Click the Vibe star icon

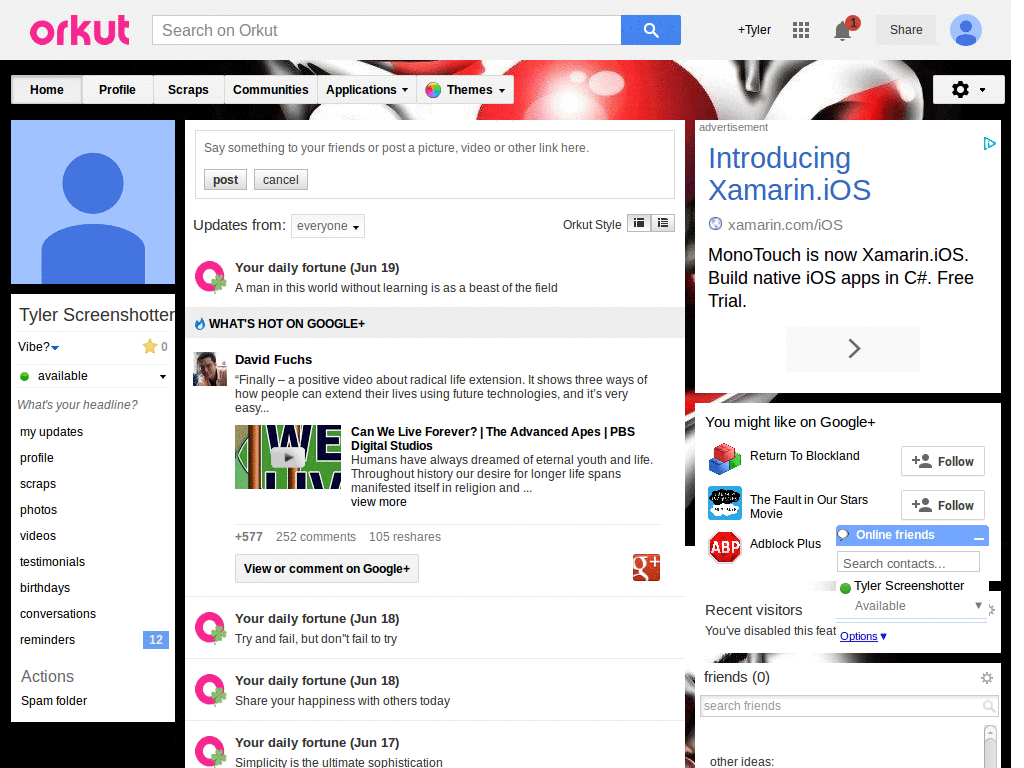[x=150, y=346]
